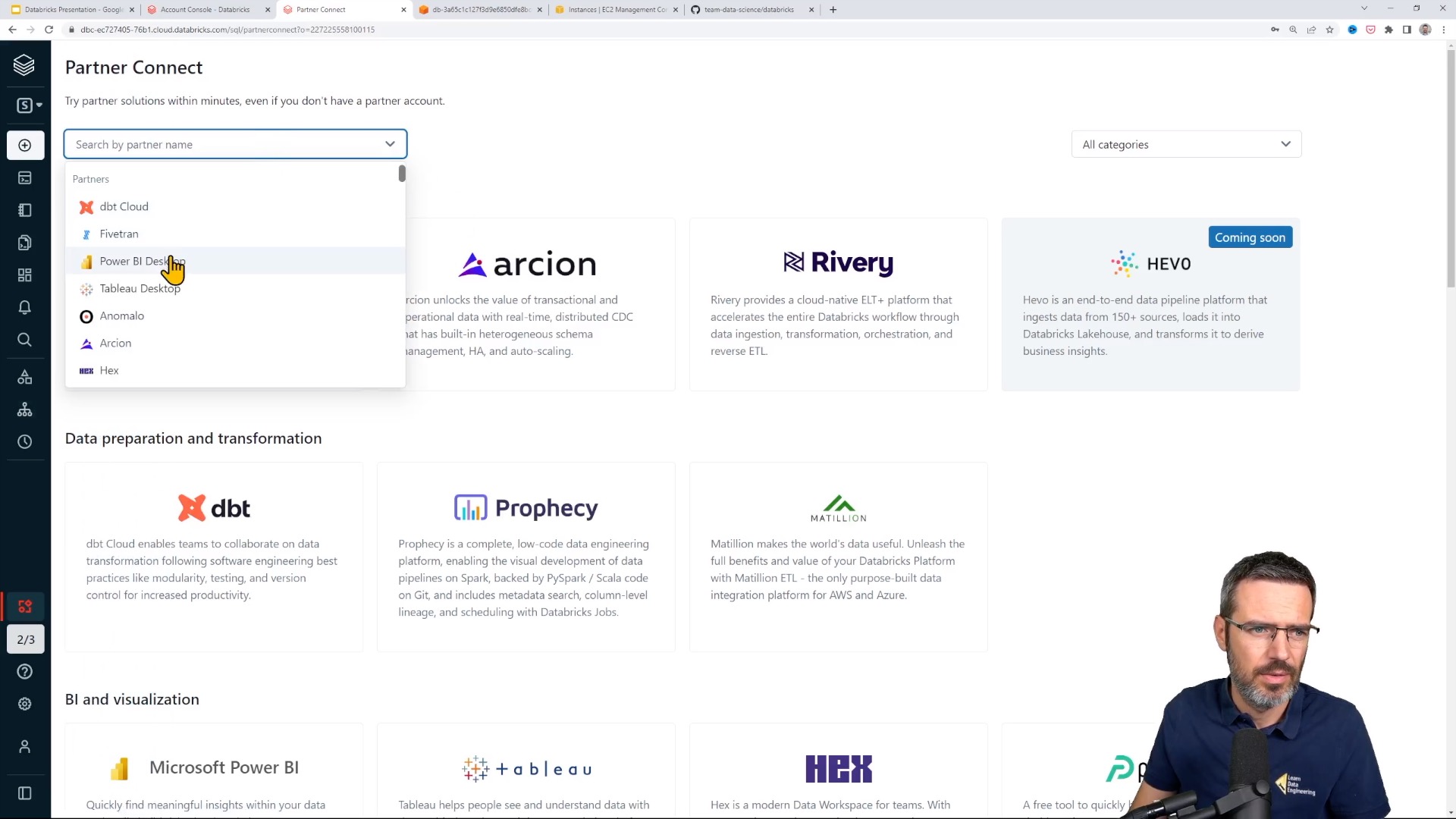Screen dimensions: 1456x819
Task: Open the HEVO coming soon card
Action: (1150, 304)
